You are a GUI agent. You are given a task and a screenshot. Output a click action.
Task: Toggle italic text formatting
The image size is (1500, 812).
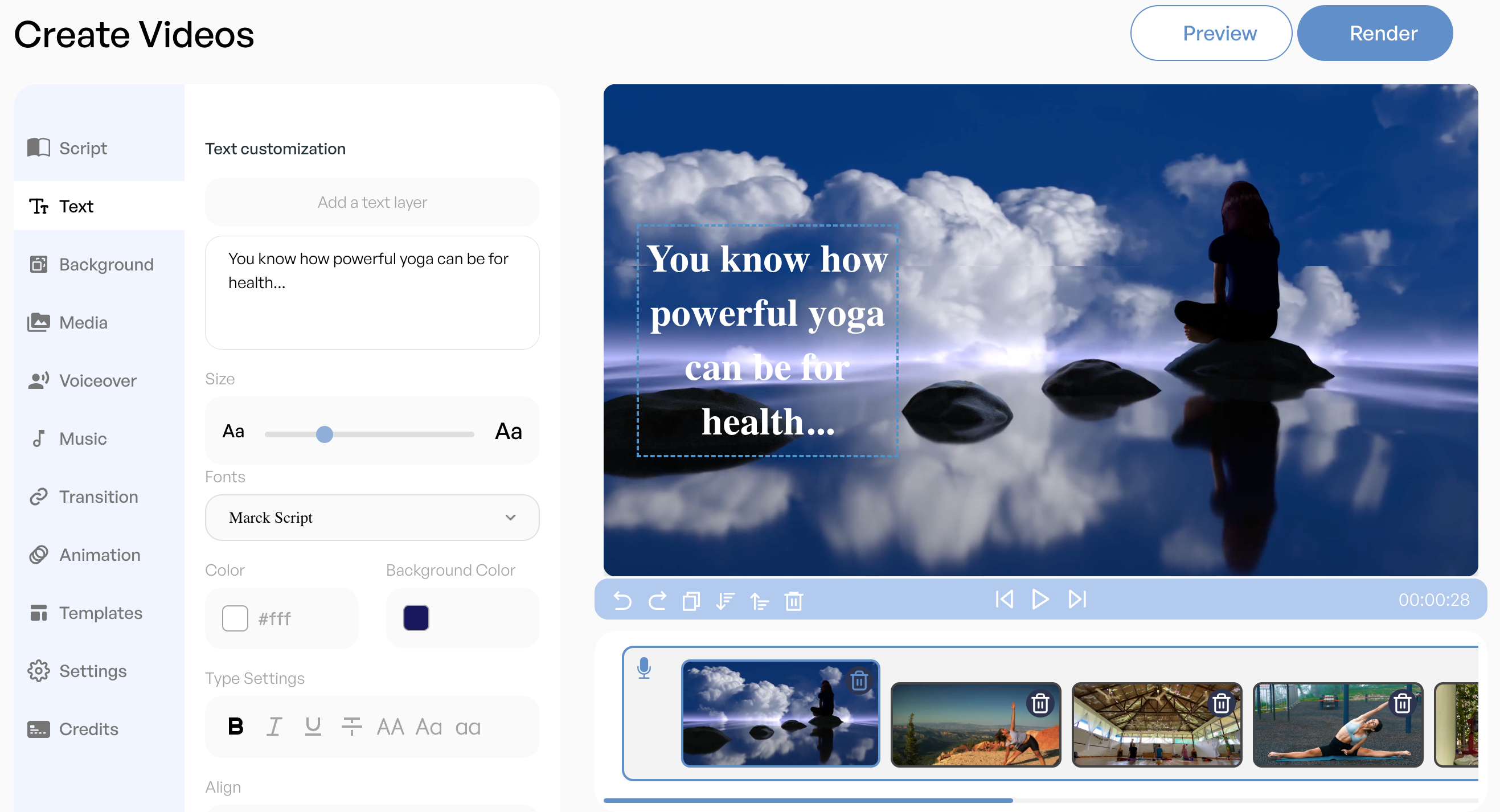(274, 727)
